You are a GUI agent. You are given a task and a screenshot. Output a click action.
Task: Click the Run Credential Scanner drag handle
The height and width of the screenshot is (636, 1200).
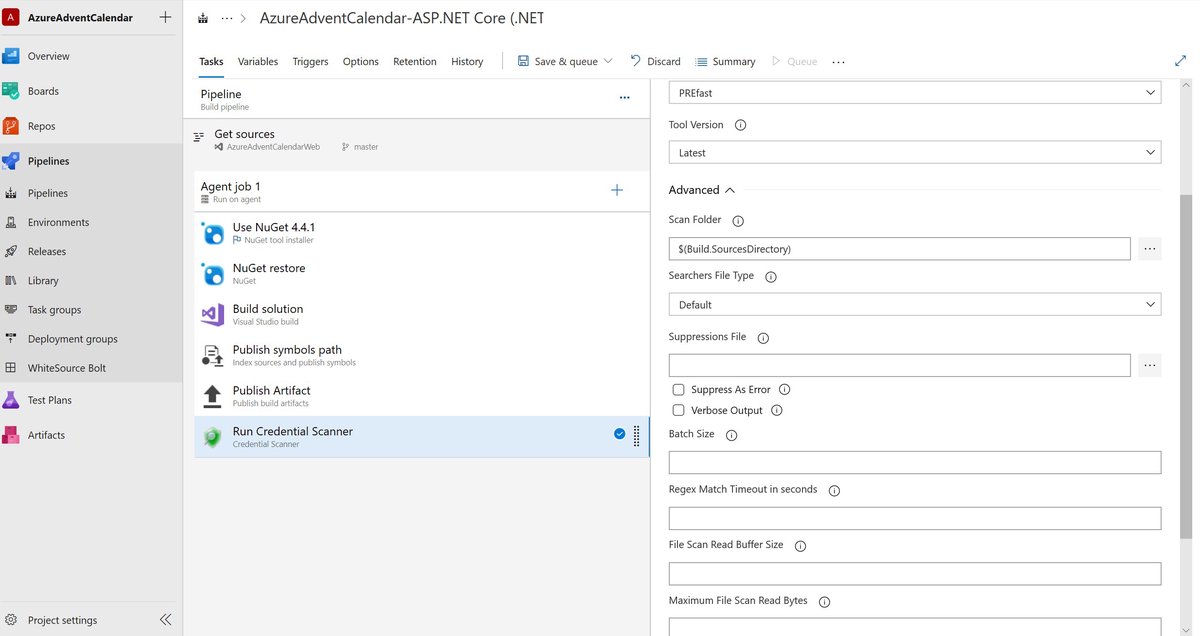(x=637, y=436)
